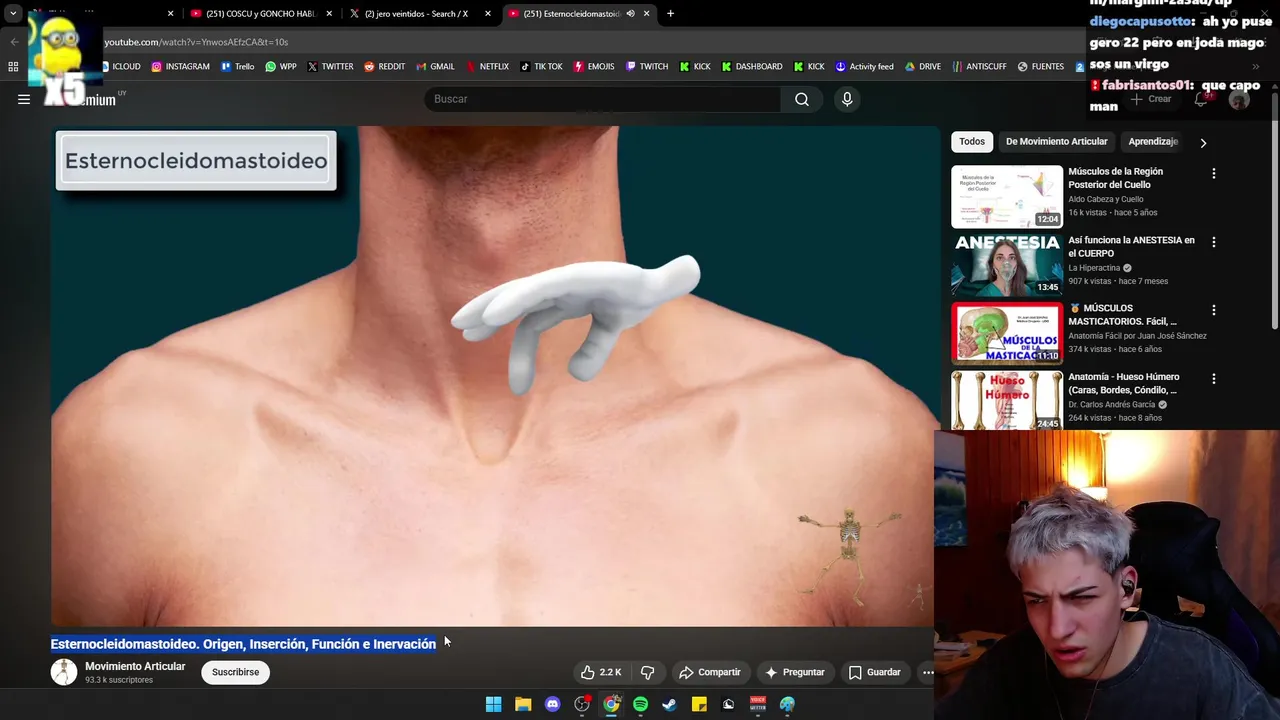Open more actions ellipsis beside Guardar
Viewport: 1280px width, 720px height.
tap(927, 672)
